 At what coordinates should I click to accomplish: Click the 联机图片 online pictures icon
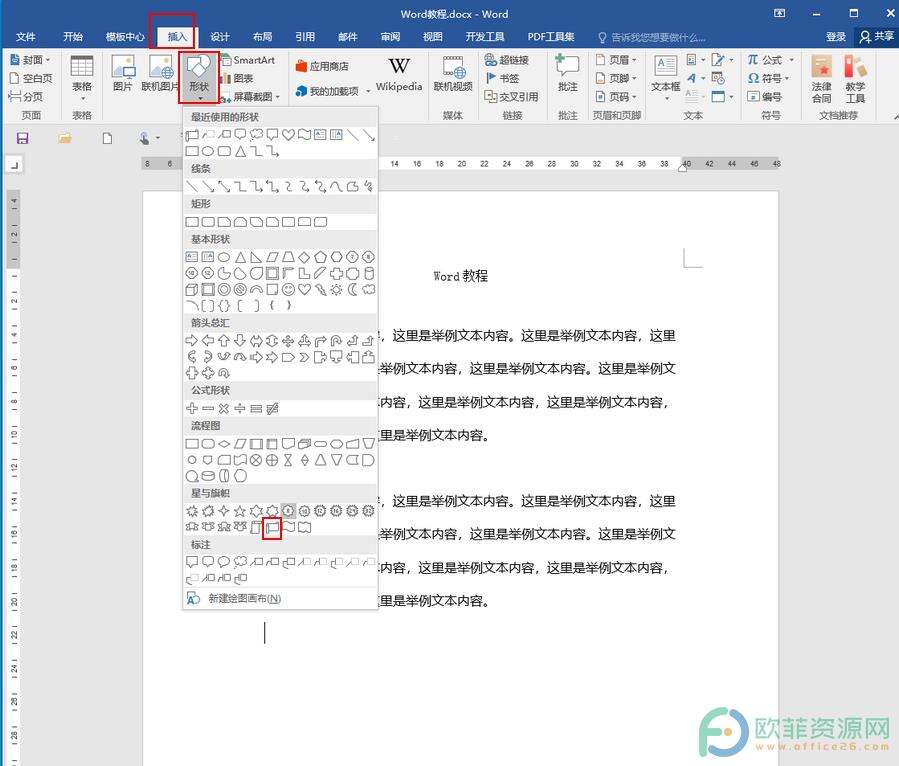[x=160, y=73]
